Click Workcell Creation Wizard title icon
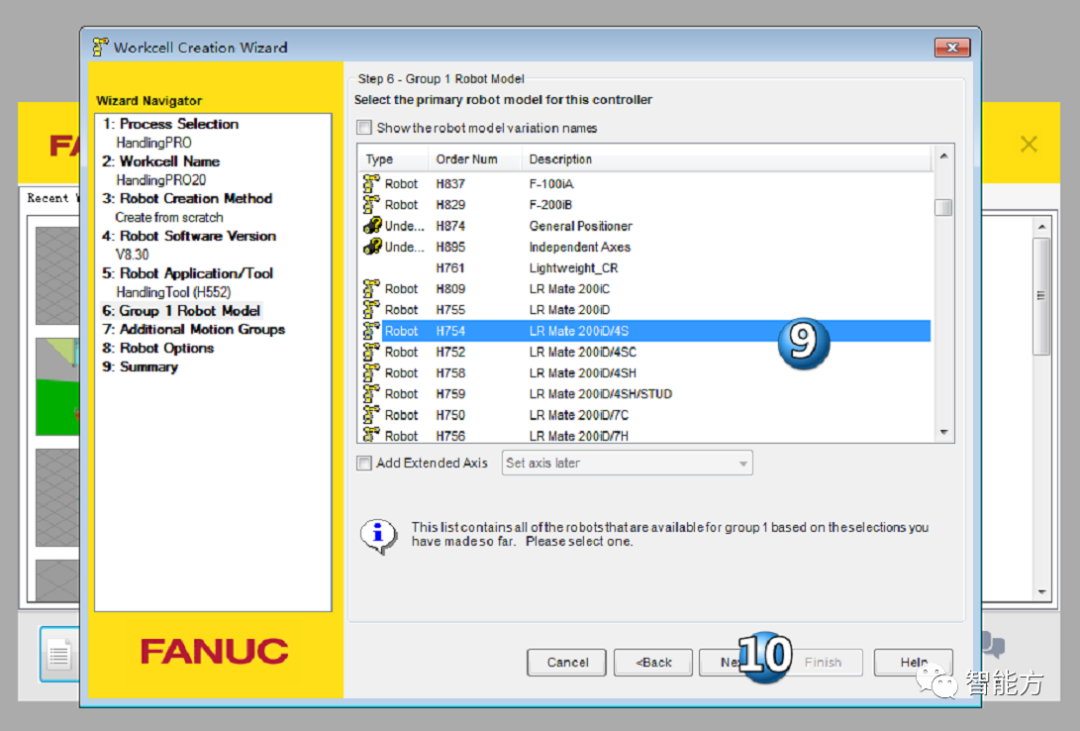This screenshot has height=731, width=1080. tap(101, 47)
